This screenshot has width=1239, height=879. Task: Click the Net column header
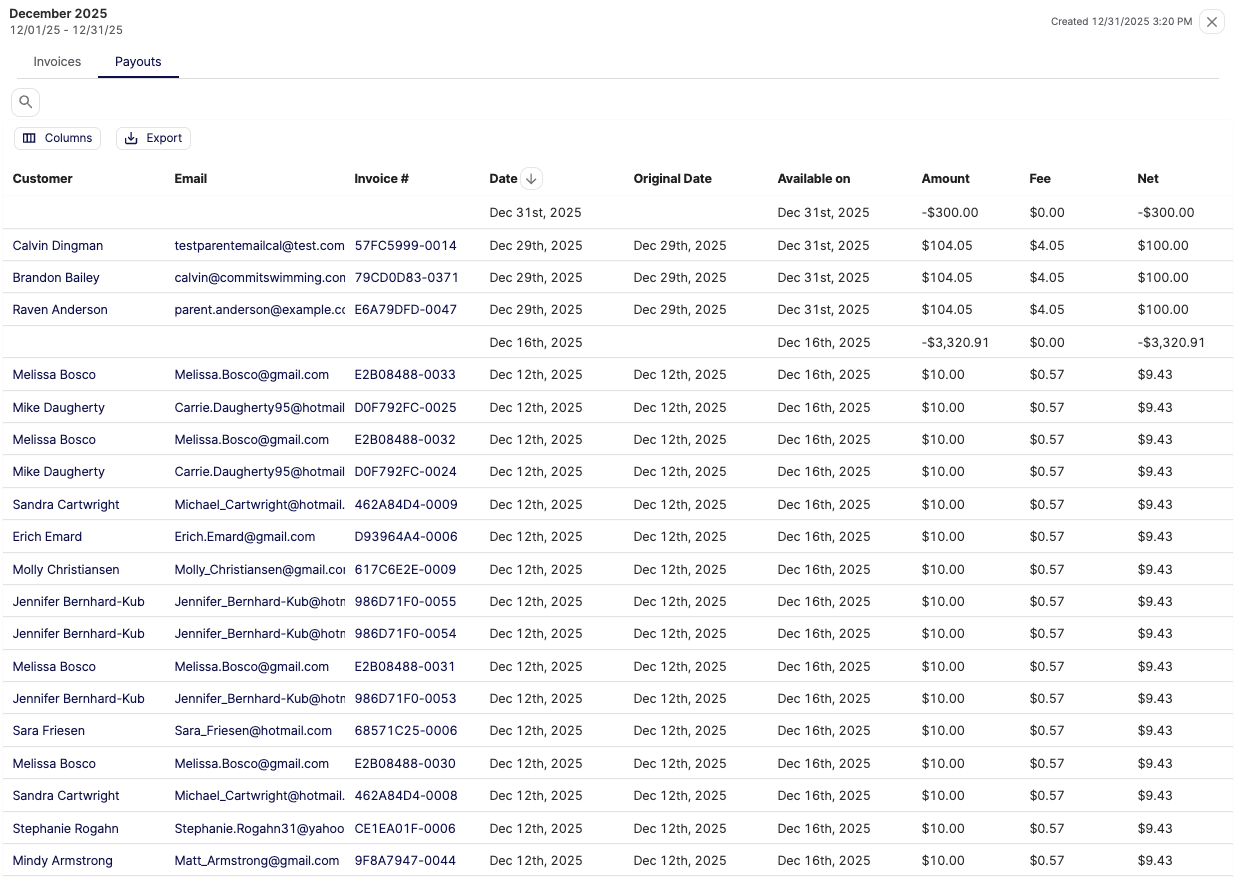[1148, 179]
